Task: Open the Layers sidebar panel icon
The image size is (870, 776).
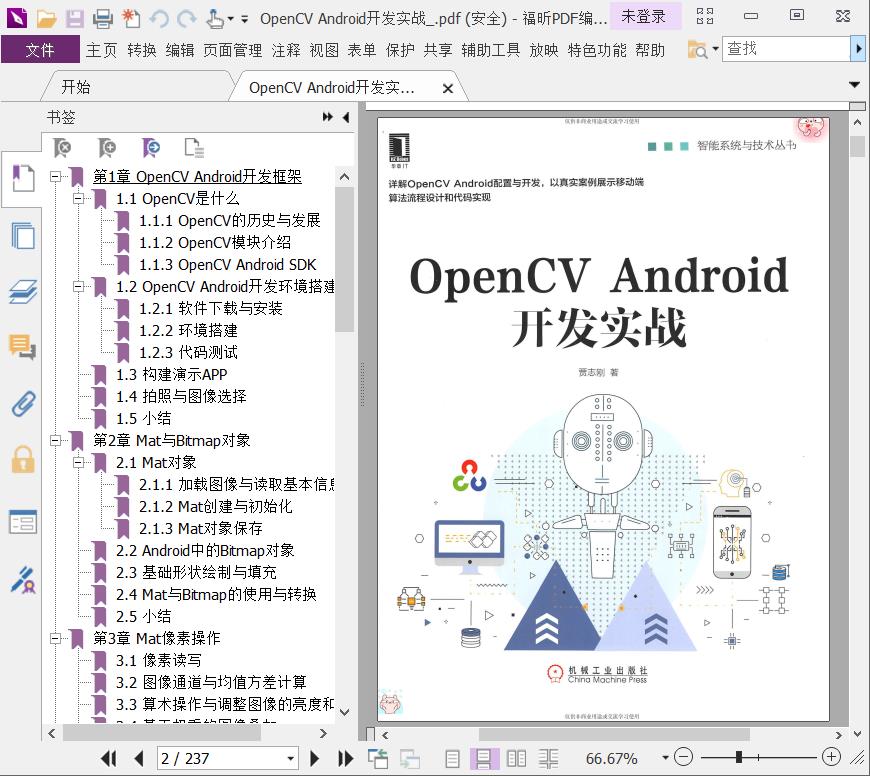Action: tap(23, 291)
